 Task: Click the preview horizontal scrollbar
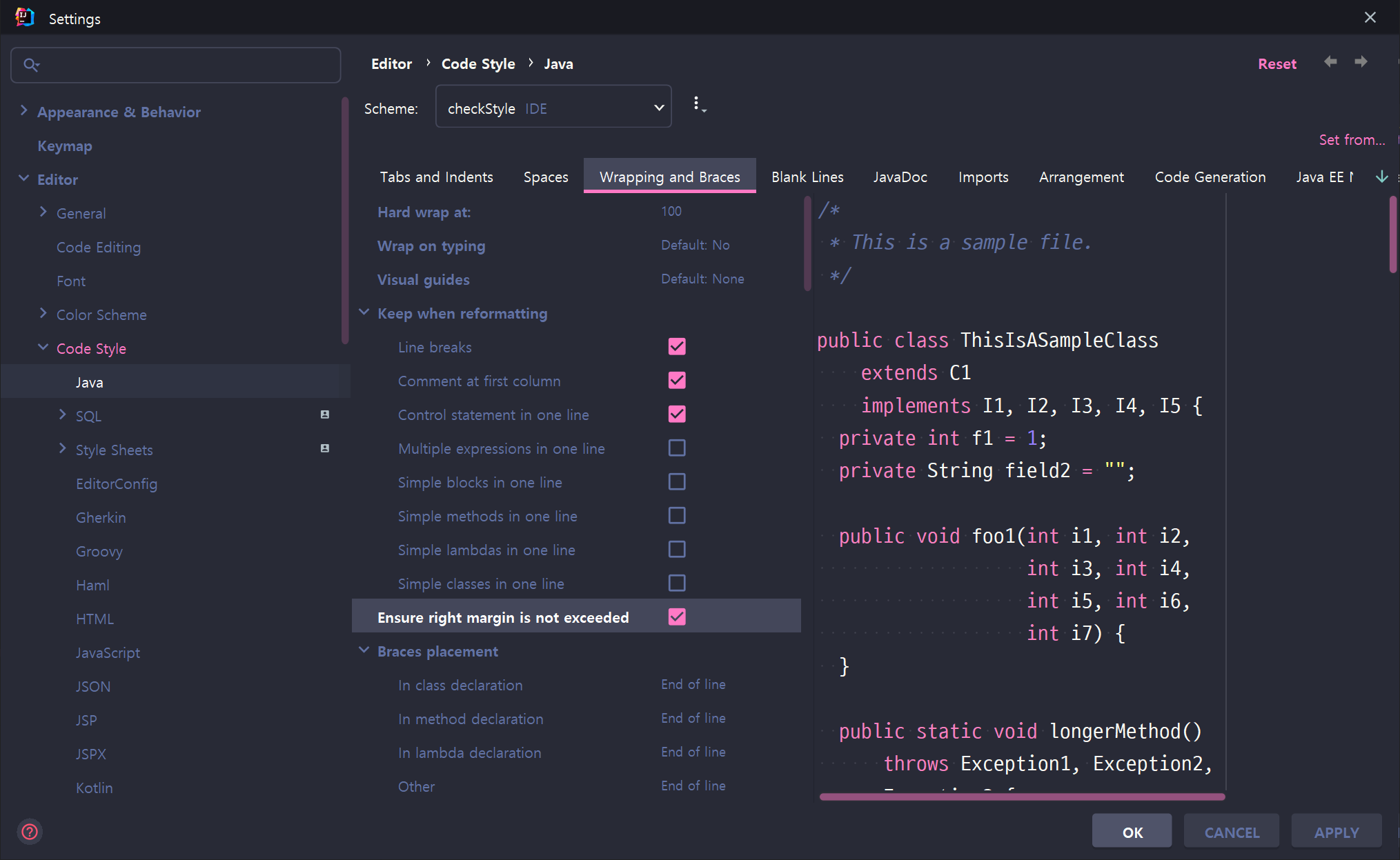1021,797
